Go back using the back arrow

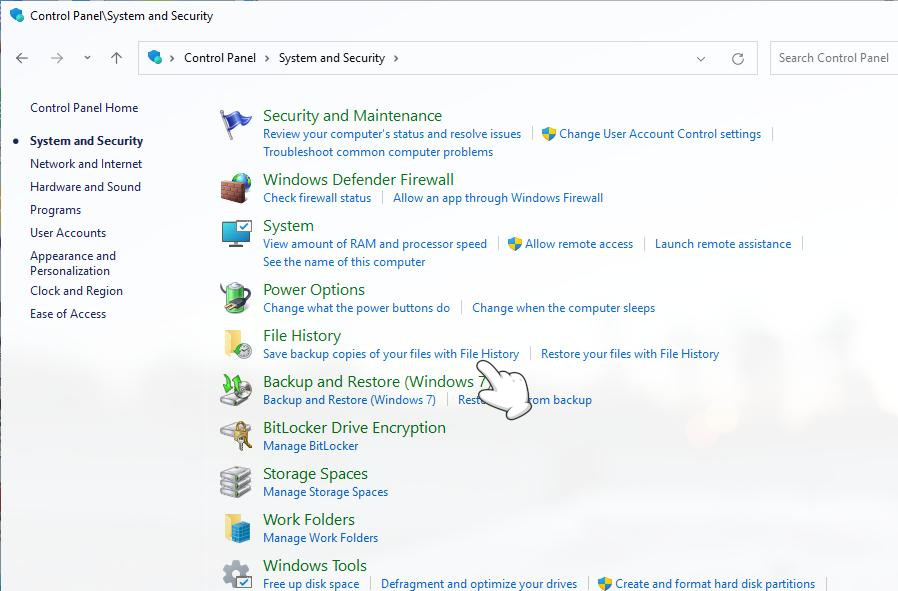(x=23, y=58)
